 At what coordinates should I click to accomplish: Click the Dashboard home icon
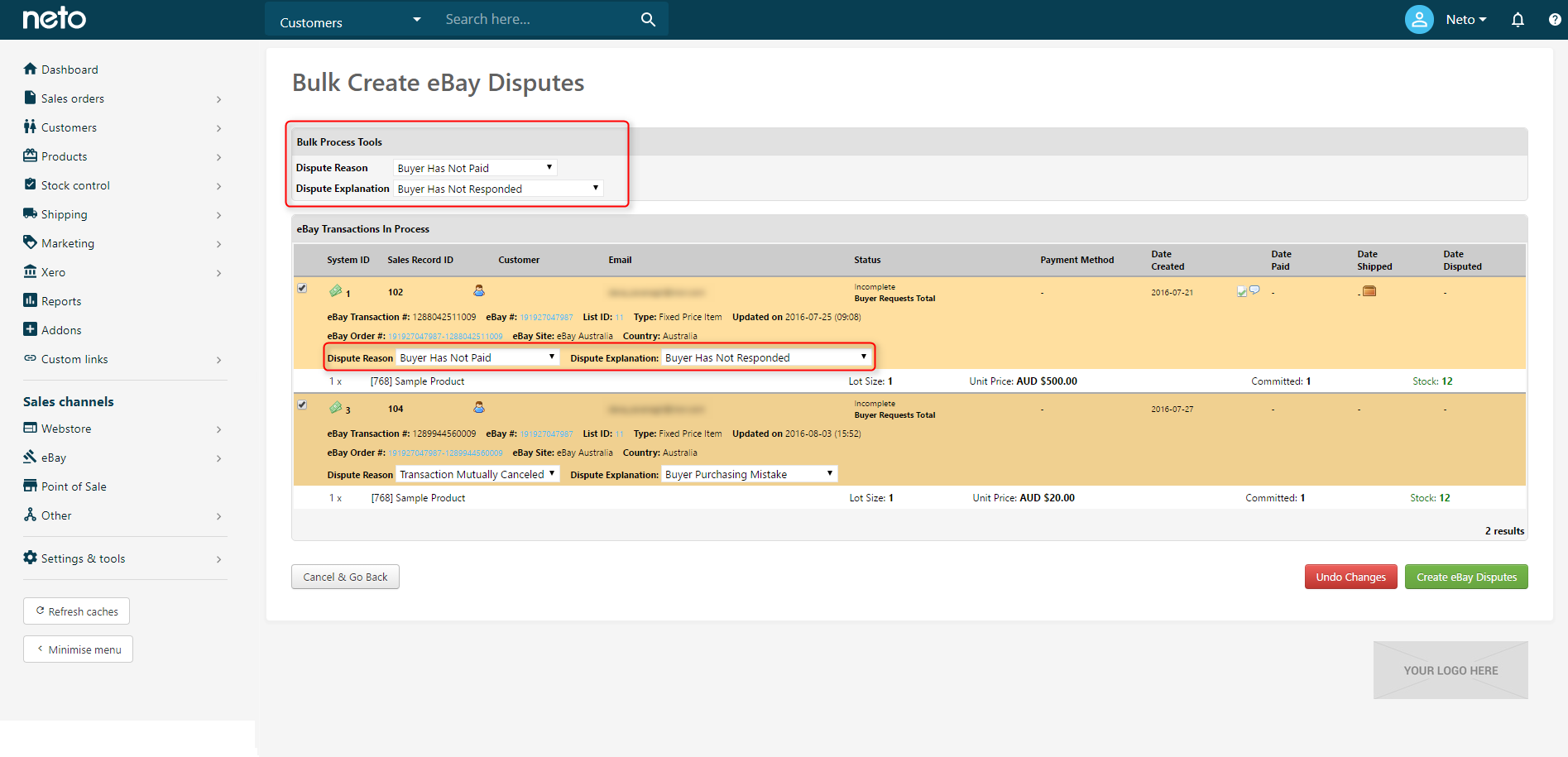[31, 69]
